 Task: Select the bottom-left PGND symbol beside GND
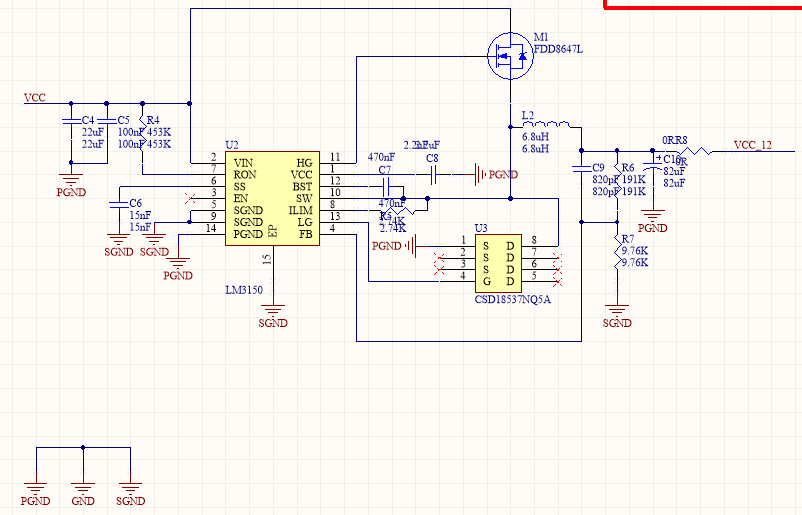35,488
